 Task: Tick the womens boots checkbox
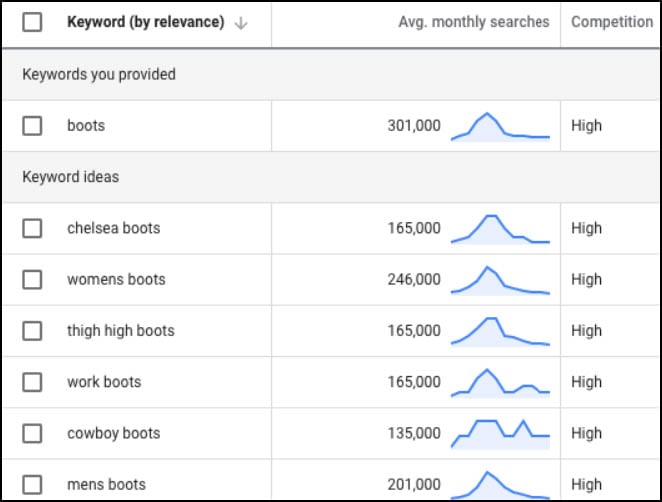[x=32, y=279]
